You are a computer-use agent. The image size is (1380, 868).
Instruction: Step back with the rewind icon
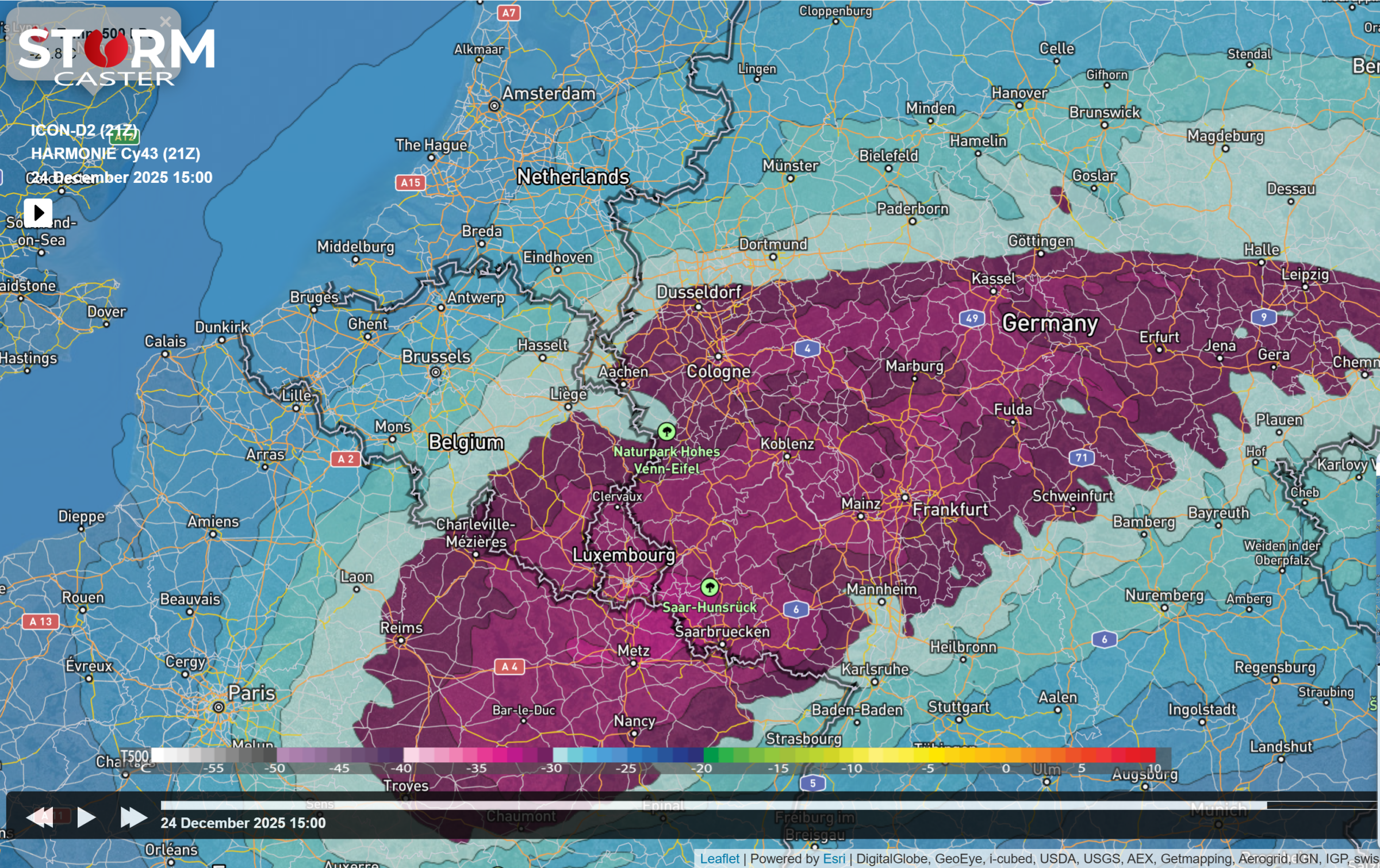39,817
